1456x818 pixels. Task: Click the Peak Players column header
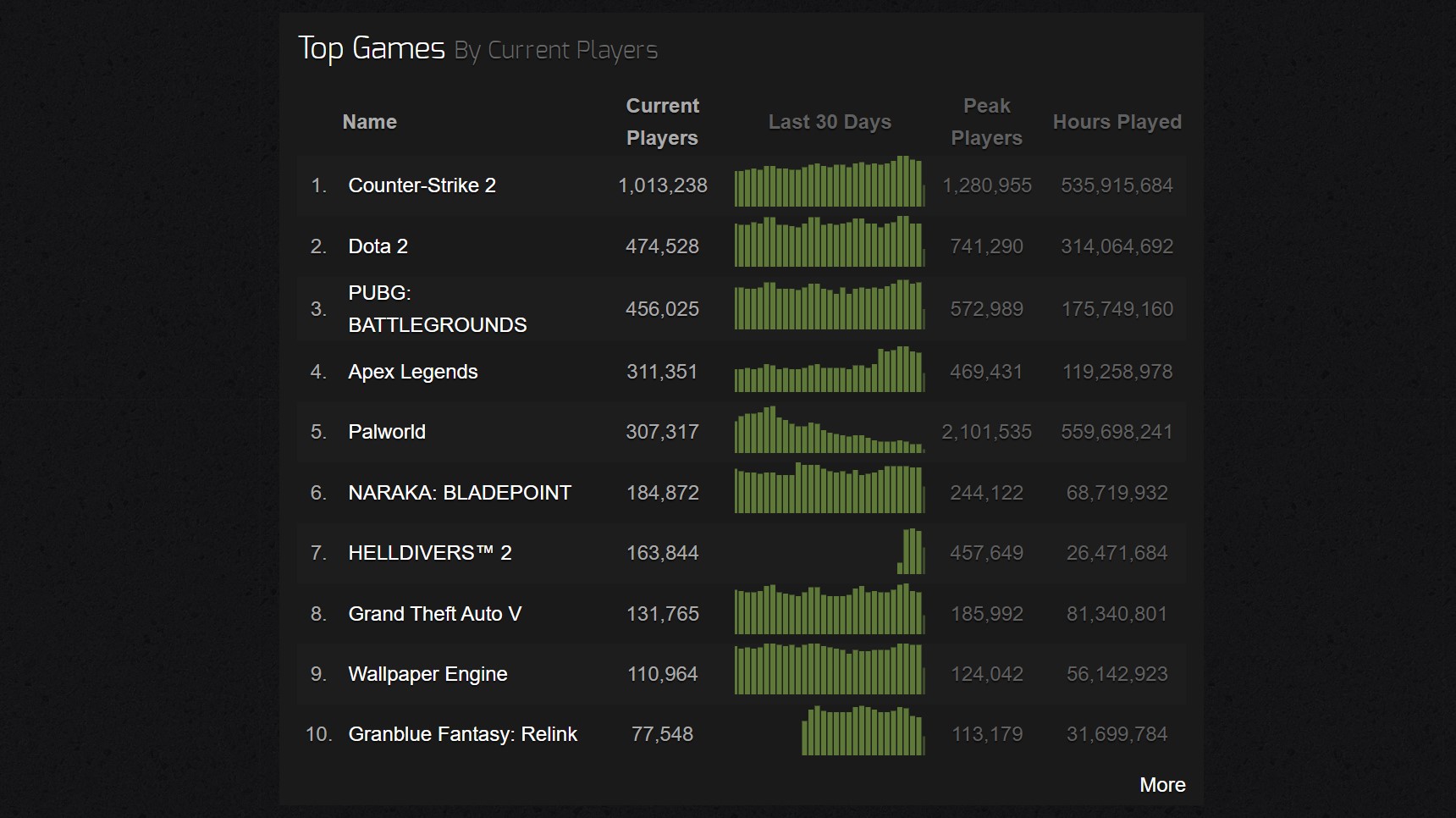pyautogui.click(x=986, y=122)
